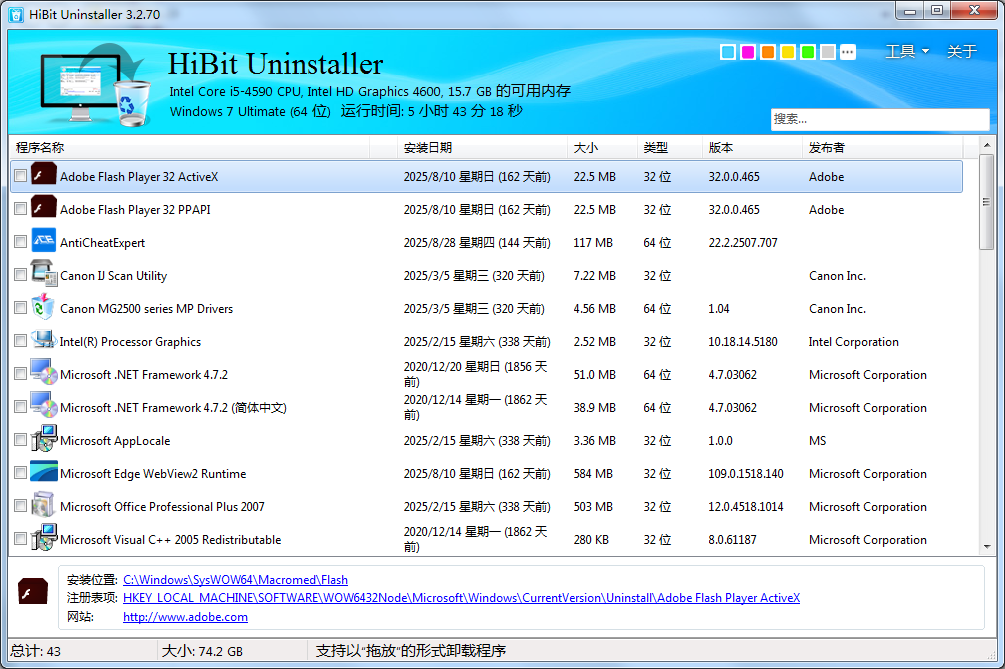Click the Canon MG2500 series MP Drivers icon
Screen dimensions: 1005x669
[x=43, y=308]
